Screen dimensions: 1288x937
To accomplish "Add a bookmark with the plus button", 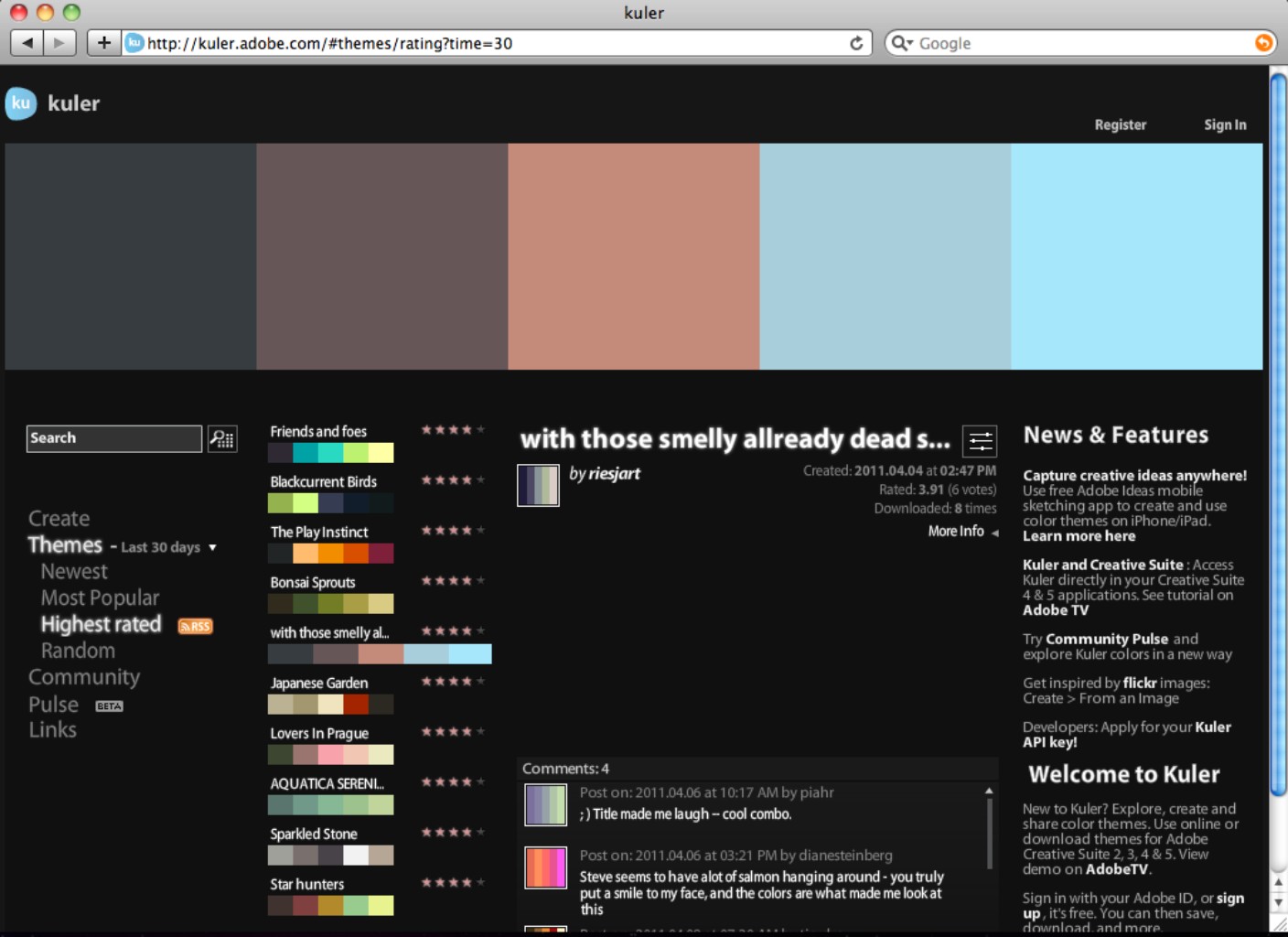I will coord(104,43).
